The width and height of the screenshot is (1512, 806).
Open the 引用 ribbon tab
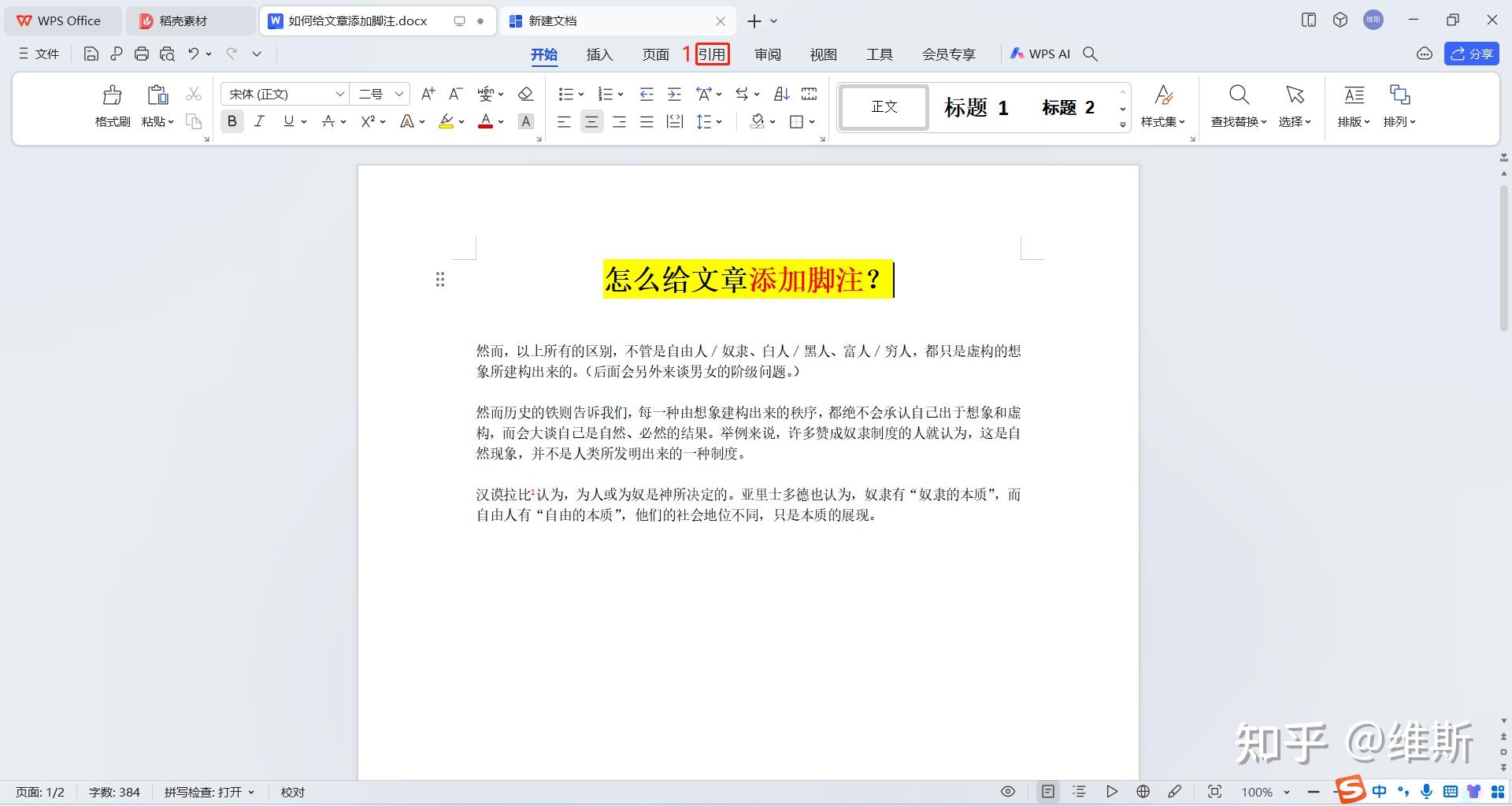pos(712,54)
